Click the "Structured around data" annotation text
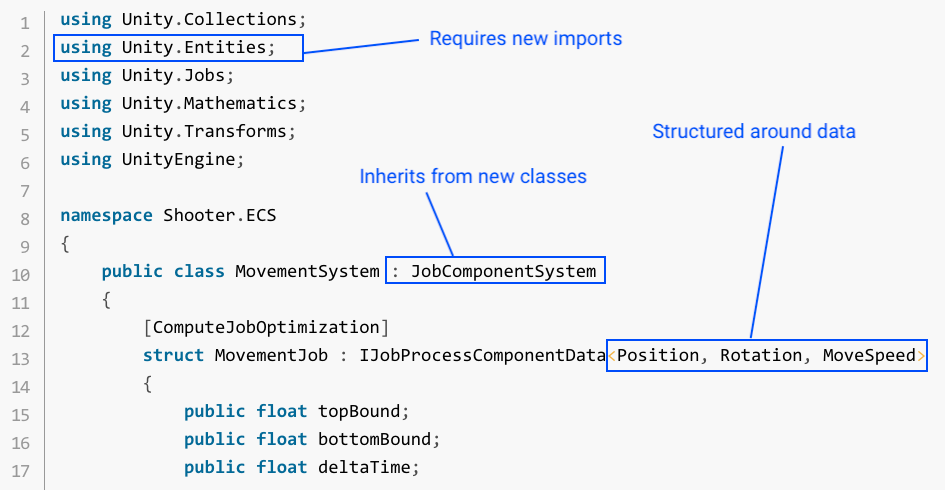Image resolution: width=945 pixels, height=490 pixels. pyautogui.click(x=754, y=131)
